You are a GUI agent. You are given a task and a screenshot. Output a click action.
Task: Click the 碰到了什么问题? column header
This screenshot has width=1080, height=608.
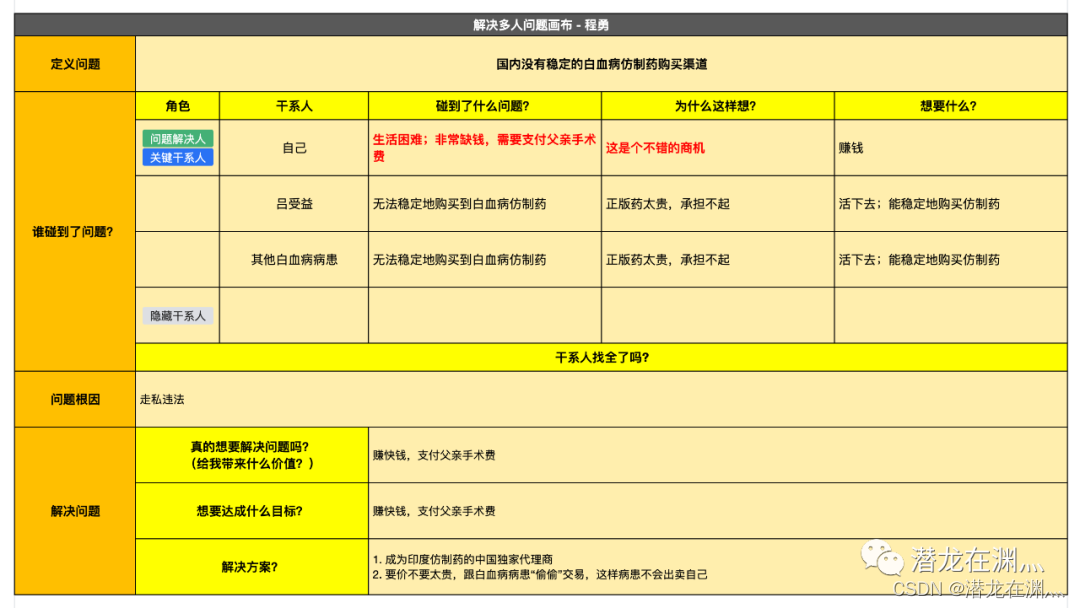pyautogui.click(x=485, y=106)
